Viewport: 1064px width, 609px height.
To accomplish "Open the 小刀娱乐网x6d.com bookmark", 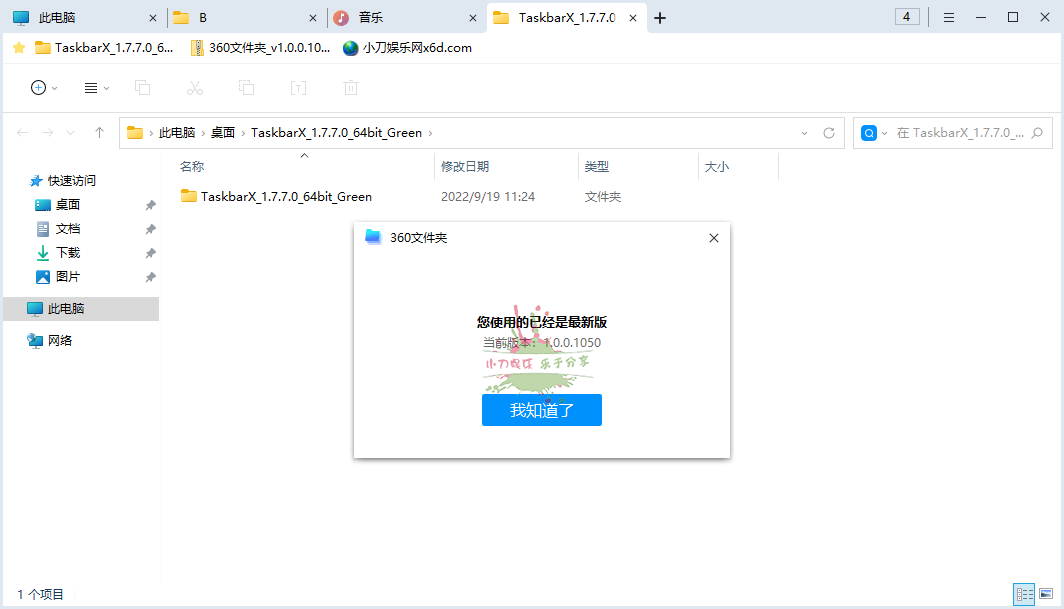I will pos(408,47).
